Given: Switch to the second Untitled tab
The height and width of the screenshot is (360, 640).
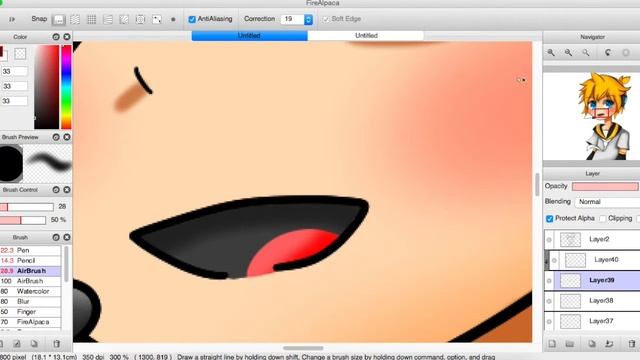Looking at the screenshot, I should tap(366, 36).
